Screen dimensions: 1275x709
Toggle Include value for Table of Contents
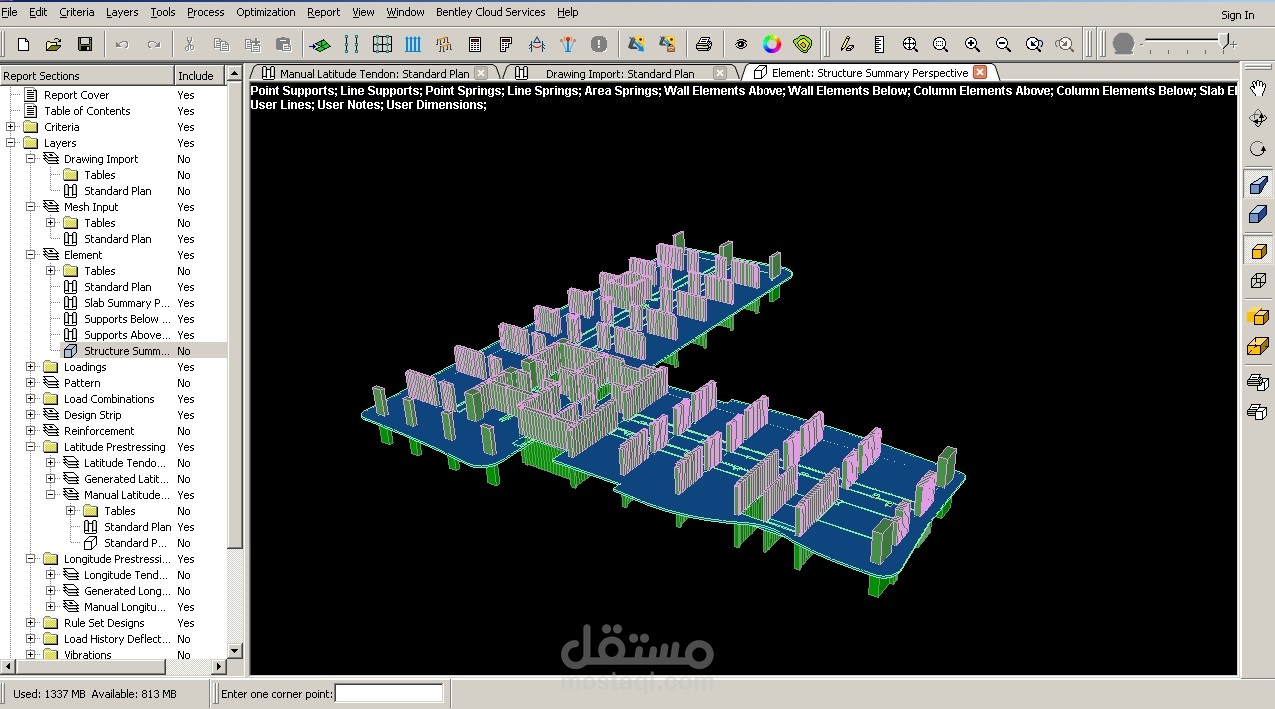186,111
